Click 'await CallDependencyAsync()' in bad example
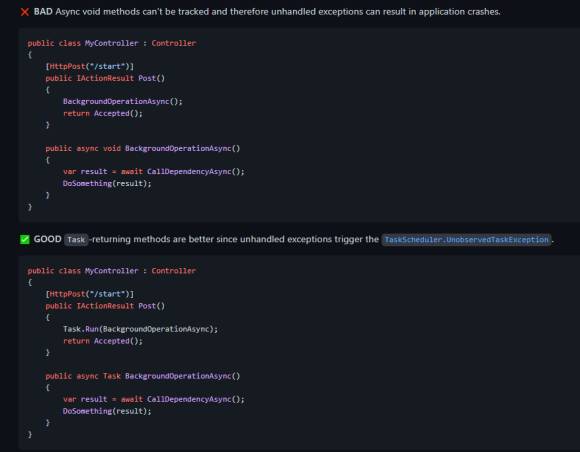Screen dimensions: 580x452 pyautogui.click(x=181, y=172)
